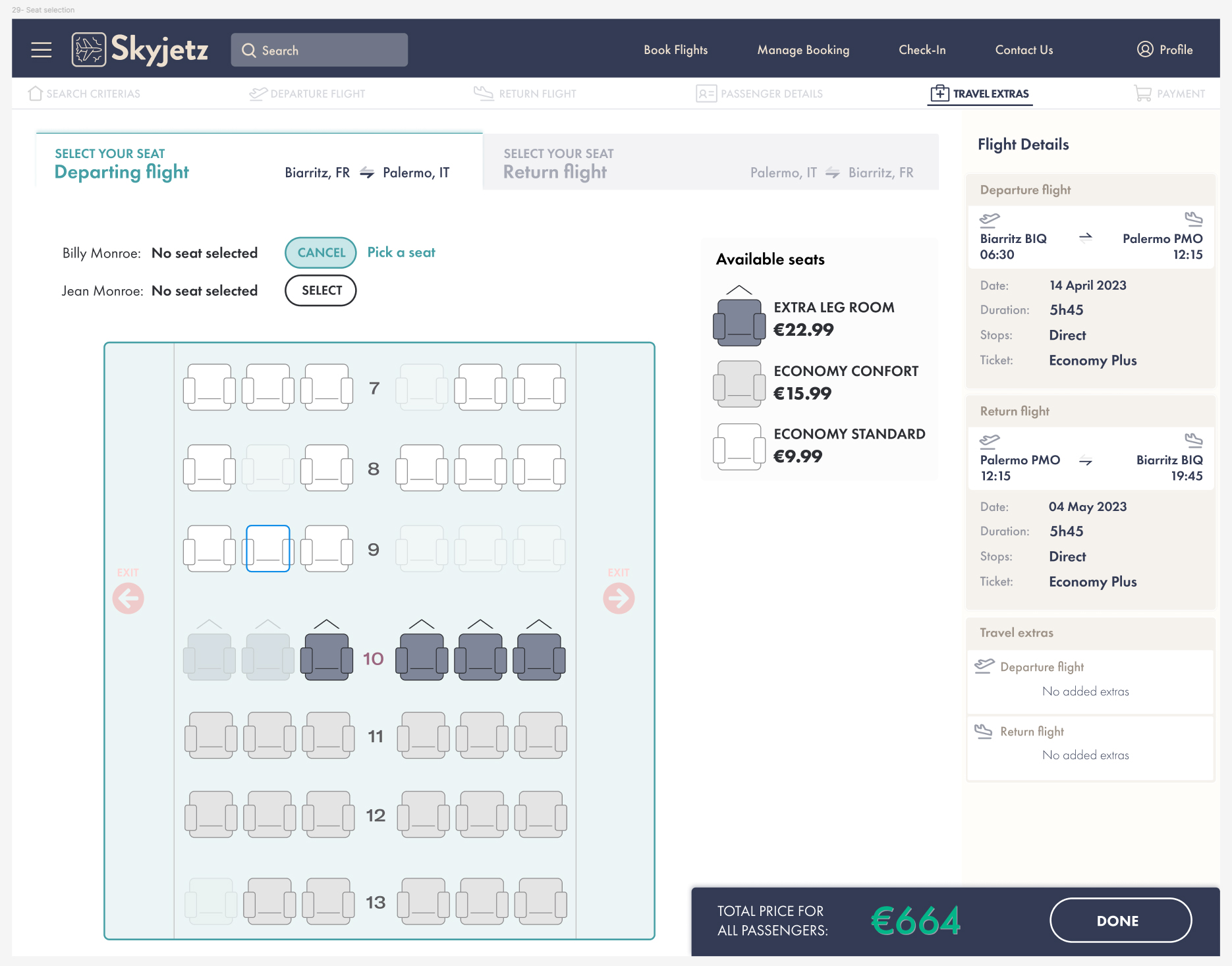
Task: Select leftmost window seat in row 7
Action: (210, 387)
